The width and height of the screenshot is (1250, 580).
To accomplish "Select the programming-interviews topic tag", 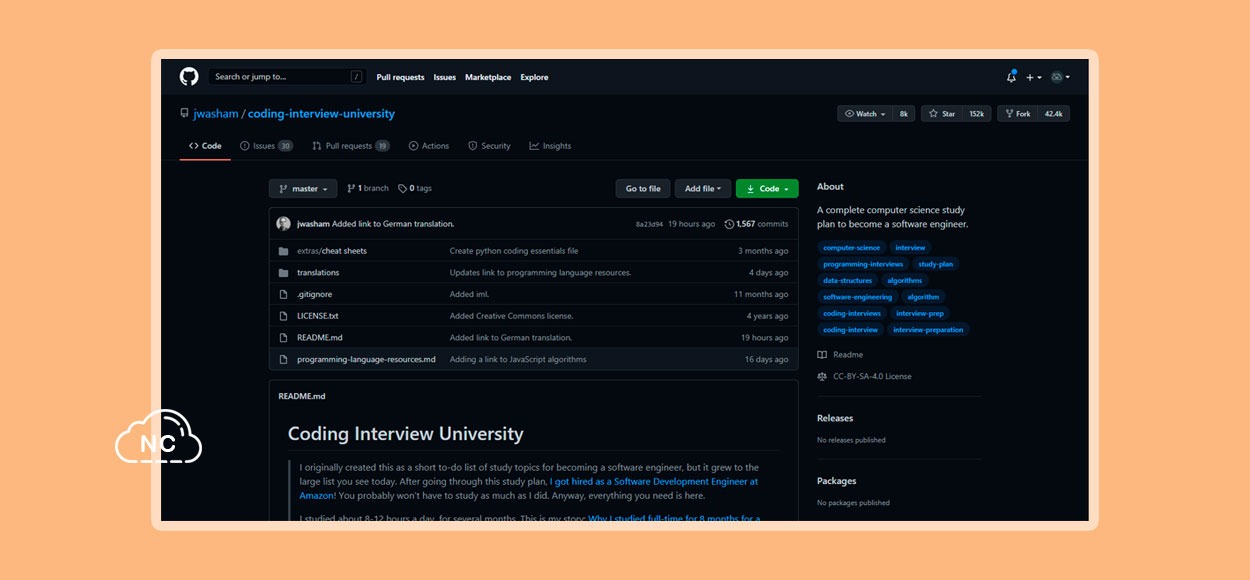I will coord(863,264).
